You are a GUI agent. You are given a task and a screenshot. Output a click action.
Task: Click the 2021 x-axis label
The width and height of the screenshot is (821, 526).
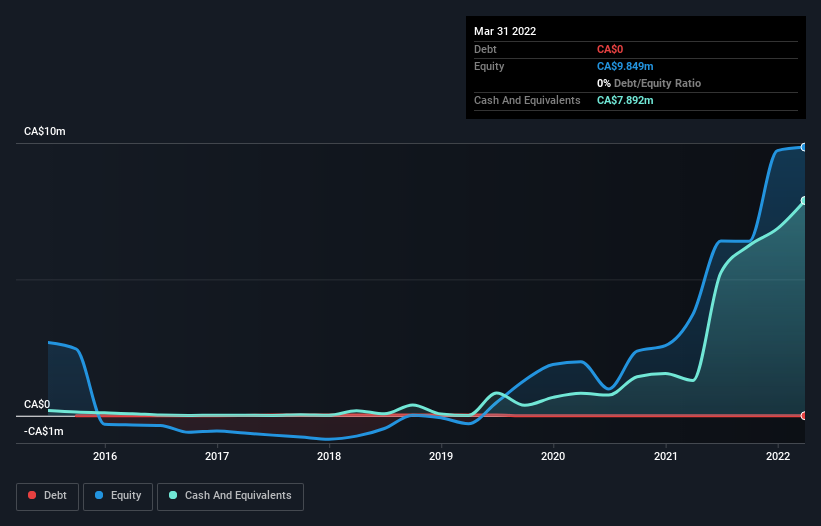click(x=665, y=456)
